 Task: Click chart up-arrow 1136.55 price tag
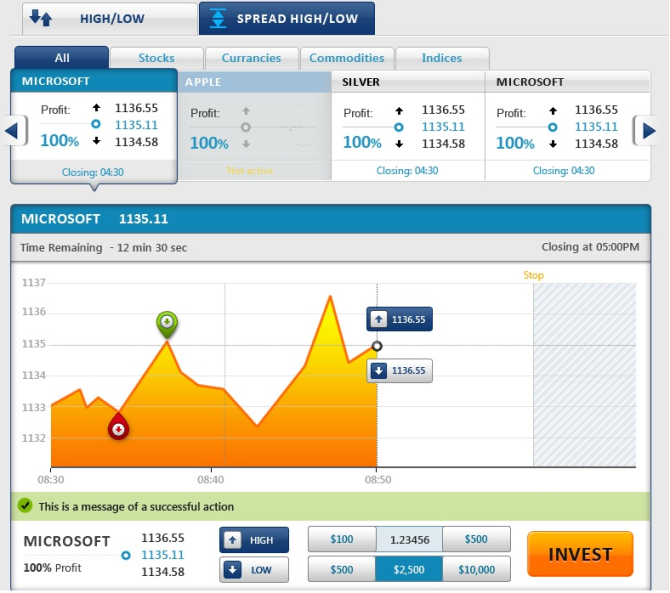coord(400,319)
